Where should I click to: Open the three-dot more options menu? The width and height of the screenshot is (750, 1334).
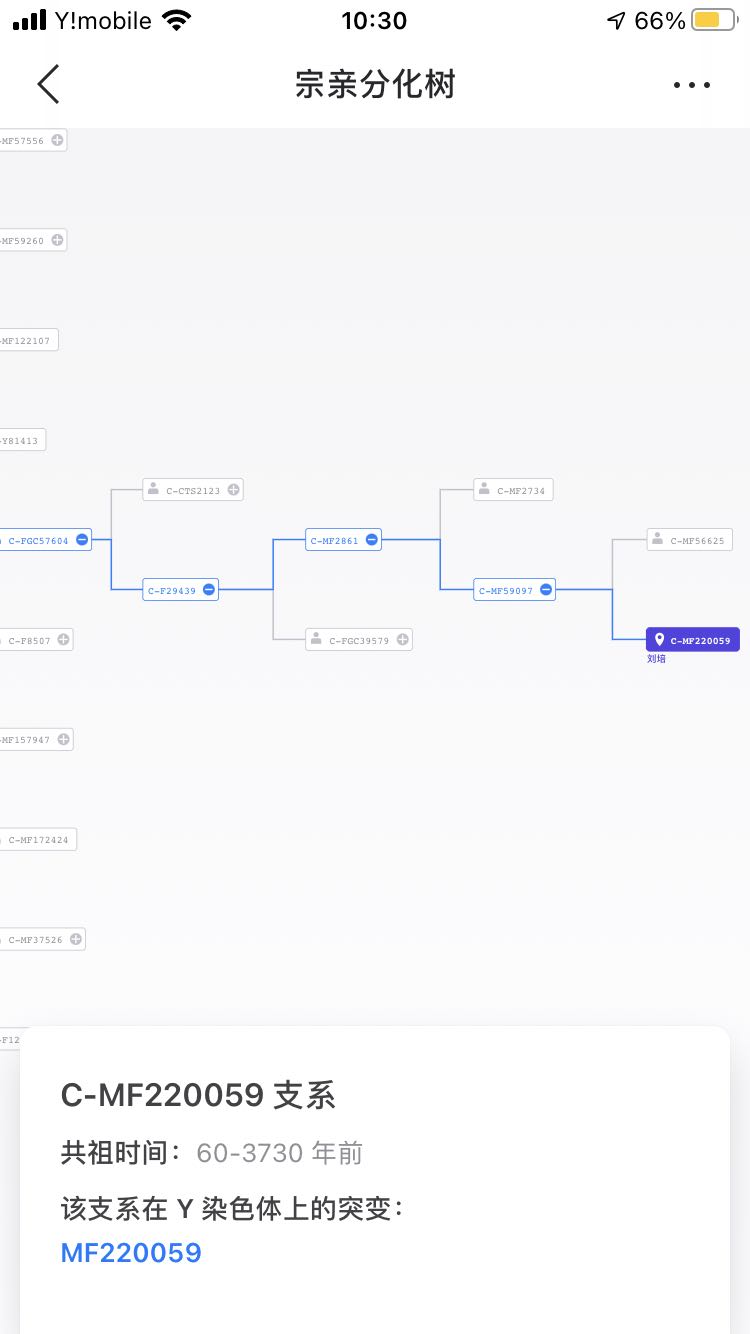691,85
